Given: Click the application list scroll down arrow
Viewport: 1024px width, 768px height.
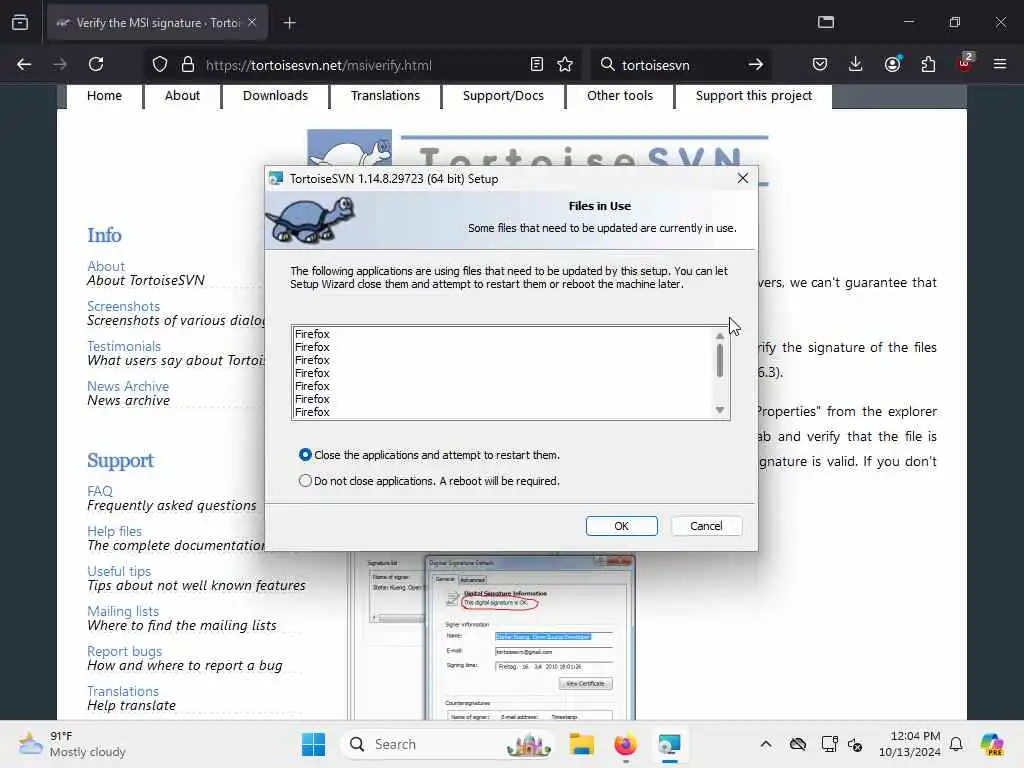Looking at the screenshot, I should (720, 409).
